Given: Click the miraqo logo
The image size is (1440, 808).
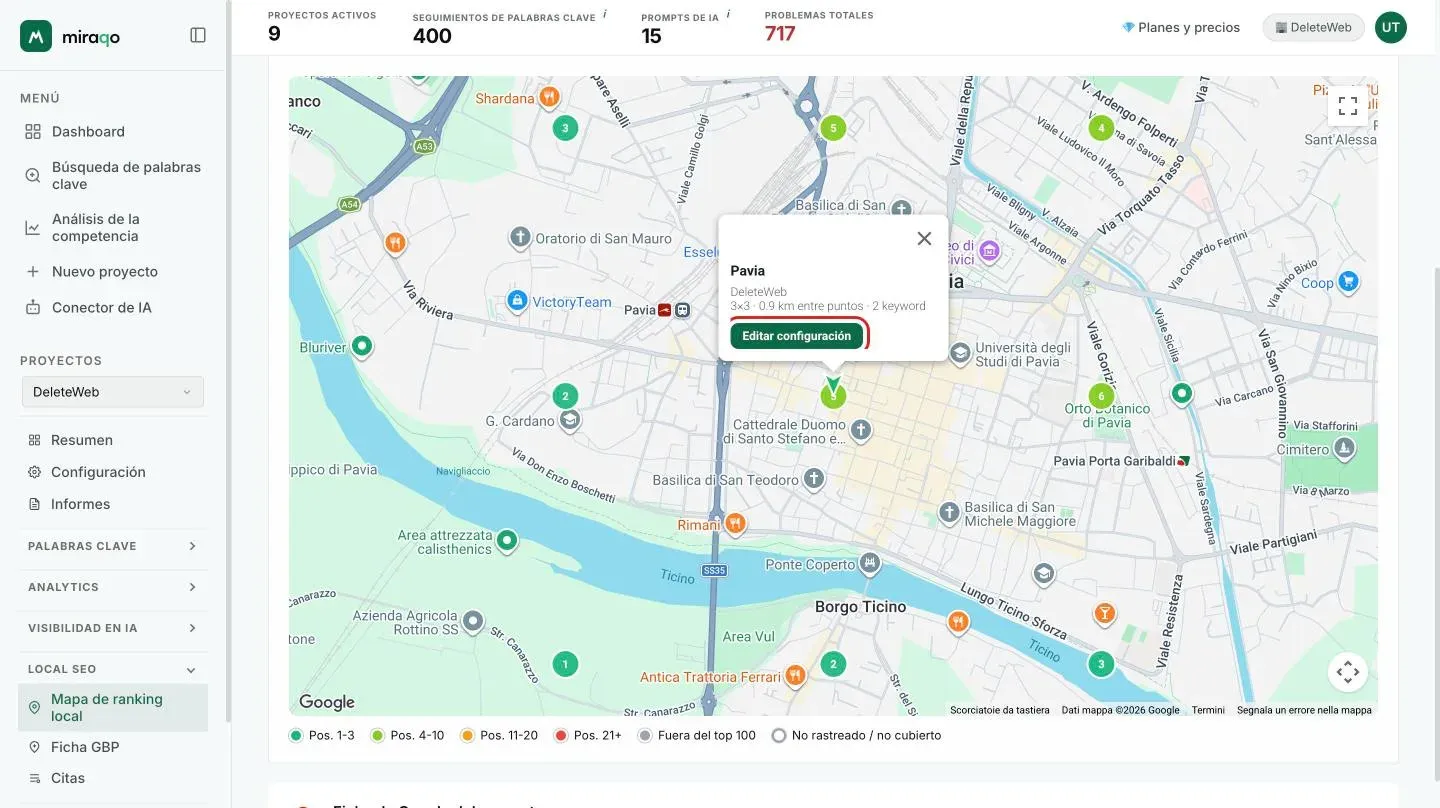Looking at the screenshot, I should pos(70,36).
